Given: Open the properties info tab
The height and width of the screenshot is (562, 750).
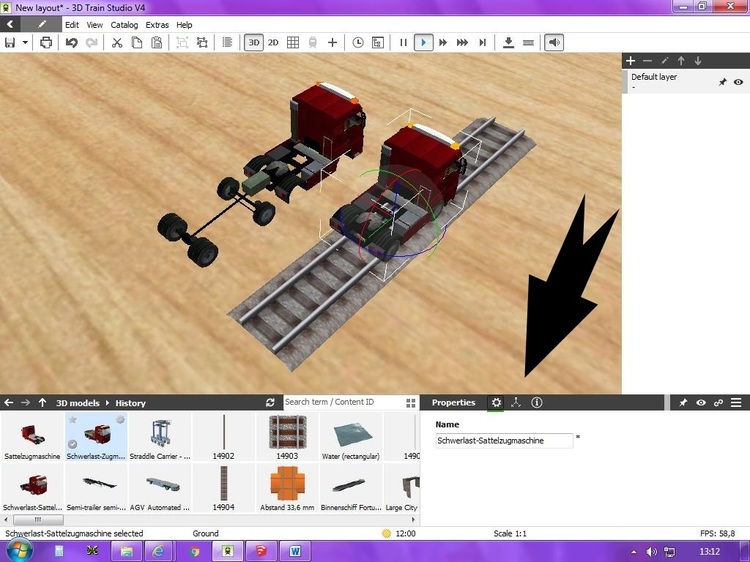Looking at the screenshot, I should click(537, 403).
